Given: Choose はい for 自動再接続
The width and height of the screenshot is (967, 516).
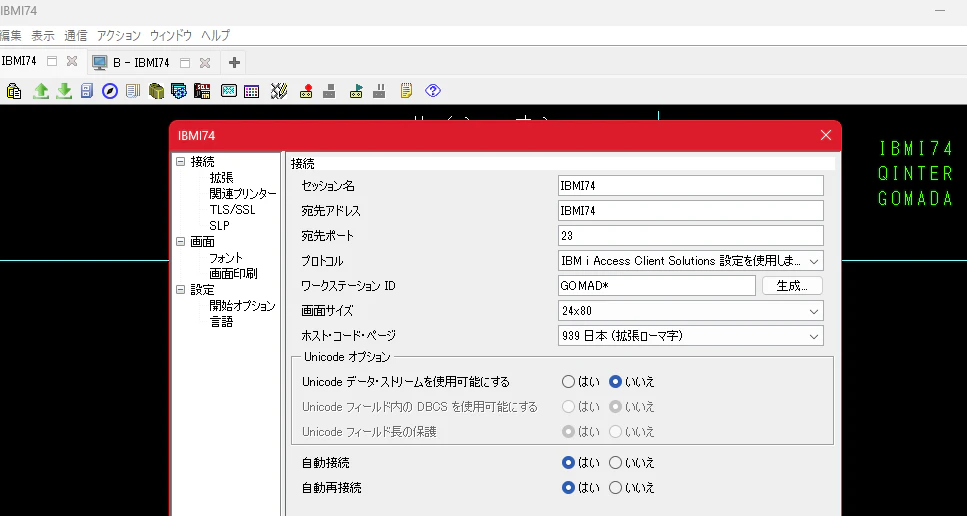Looking at the screenshot, I should [x=568, y=488].
